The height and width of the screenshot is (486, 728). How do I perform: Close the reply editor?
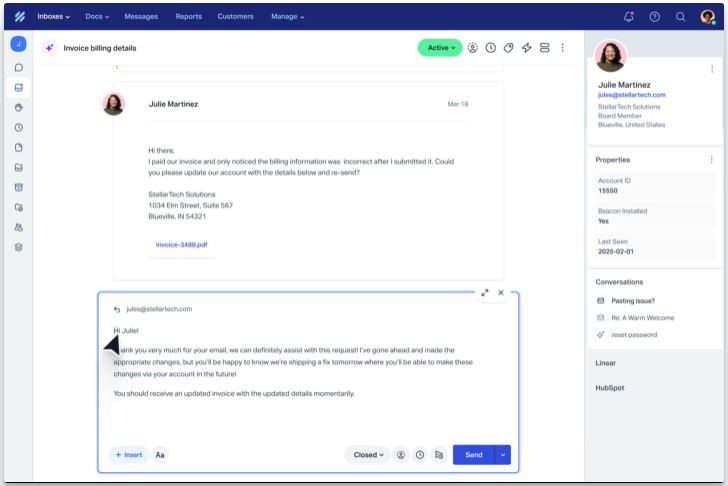pyautogui.click(x=501, y=293)
